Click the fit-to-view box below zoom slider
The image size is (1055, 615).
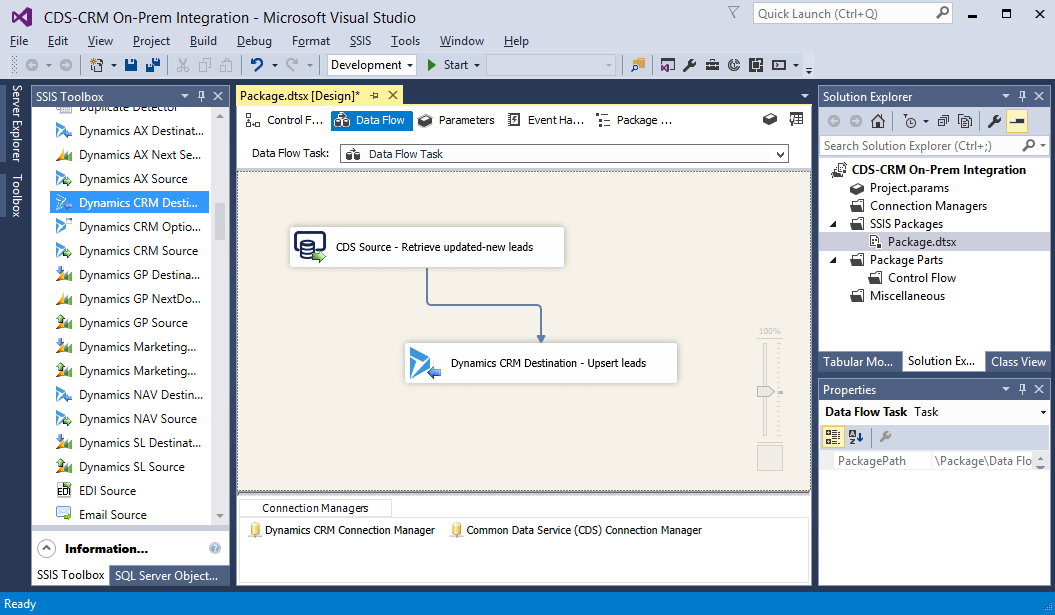coord(770,458)
